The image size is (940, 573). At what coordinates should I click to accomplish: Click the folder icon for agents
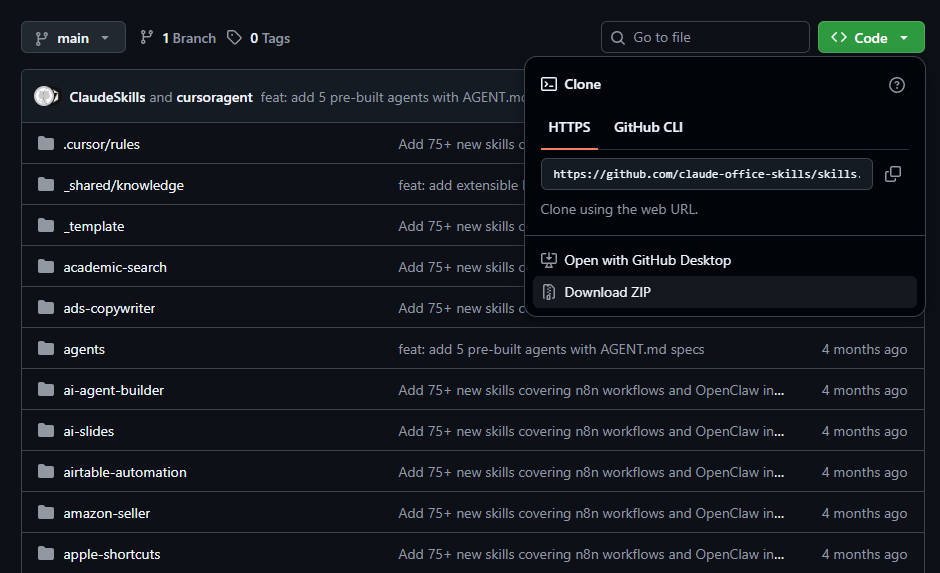point(46,348)
